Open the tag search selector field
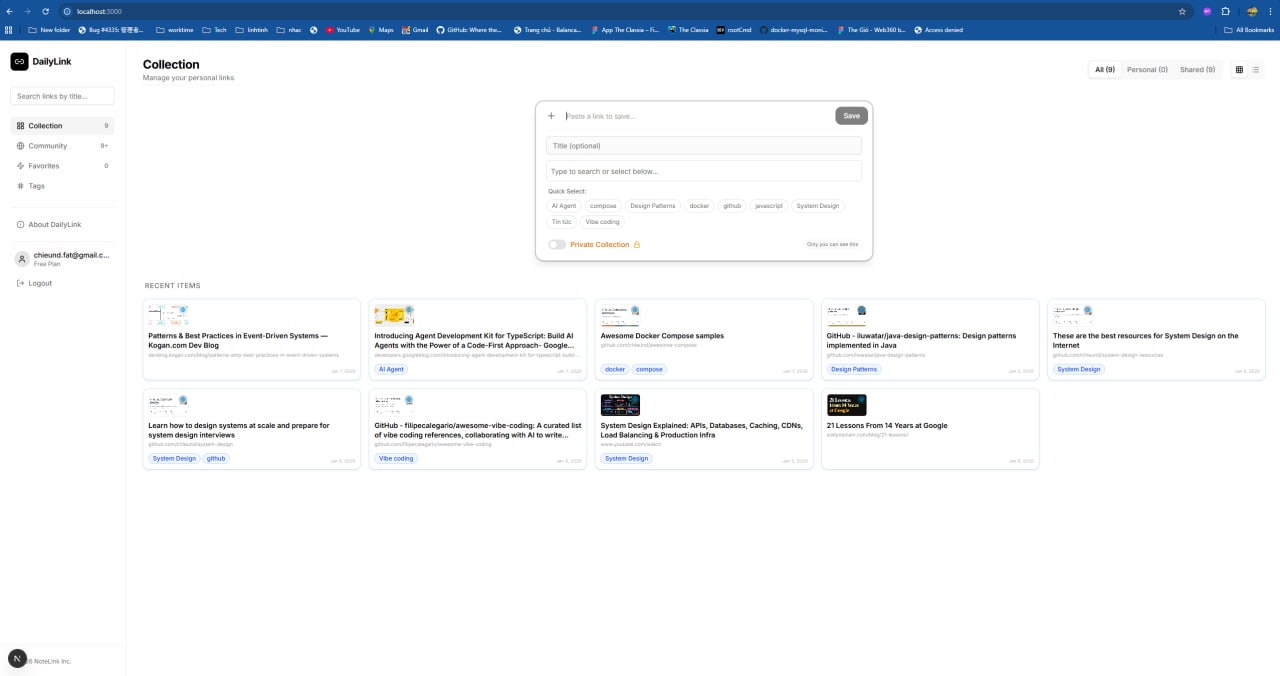Viewport: 1280px width, 676px height. 703,170
